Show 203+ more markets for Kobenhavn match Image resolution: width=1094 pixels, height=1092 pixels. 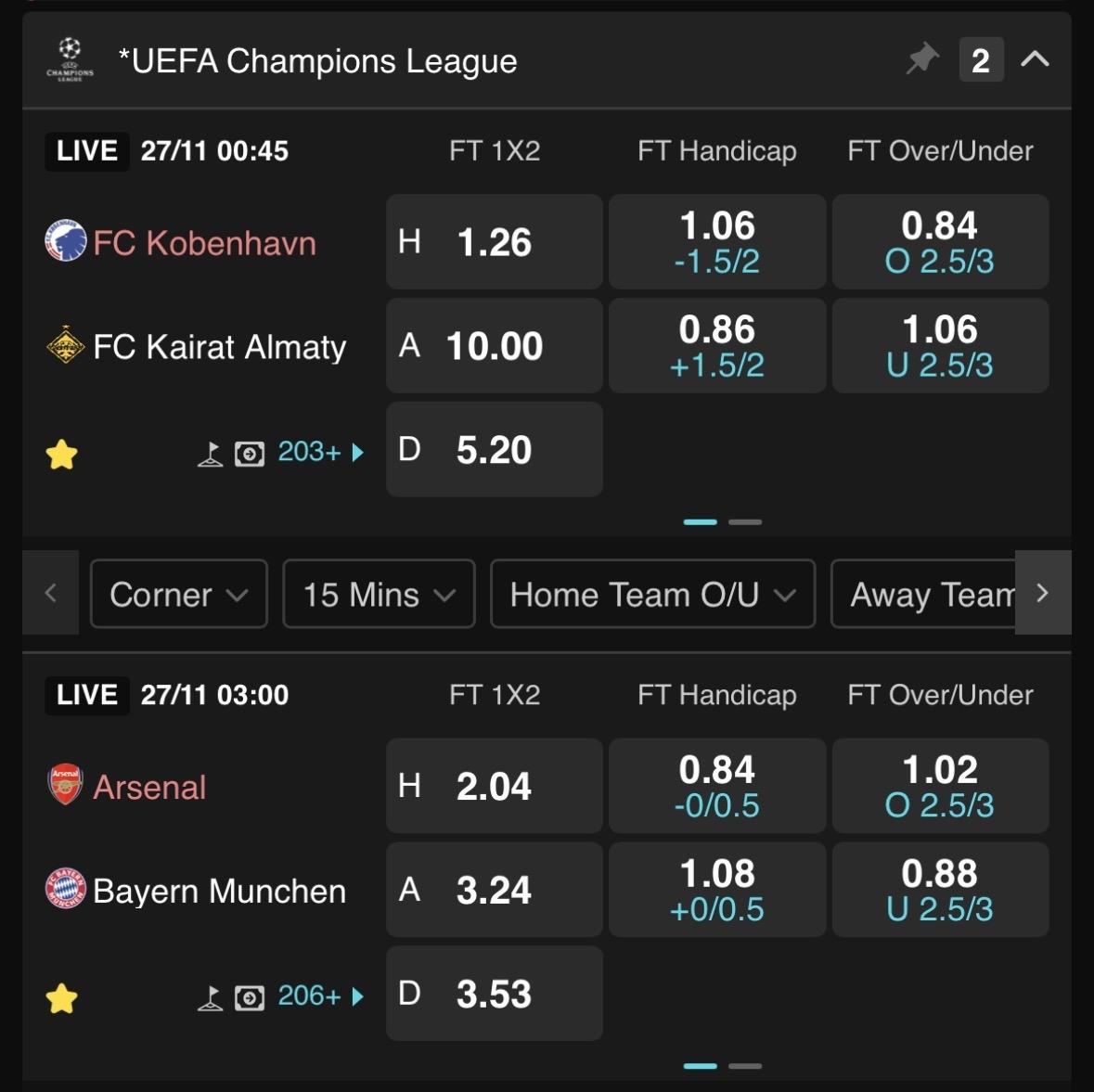(320, 453)
